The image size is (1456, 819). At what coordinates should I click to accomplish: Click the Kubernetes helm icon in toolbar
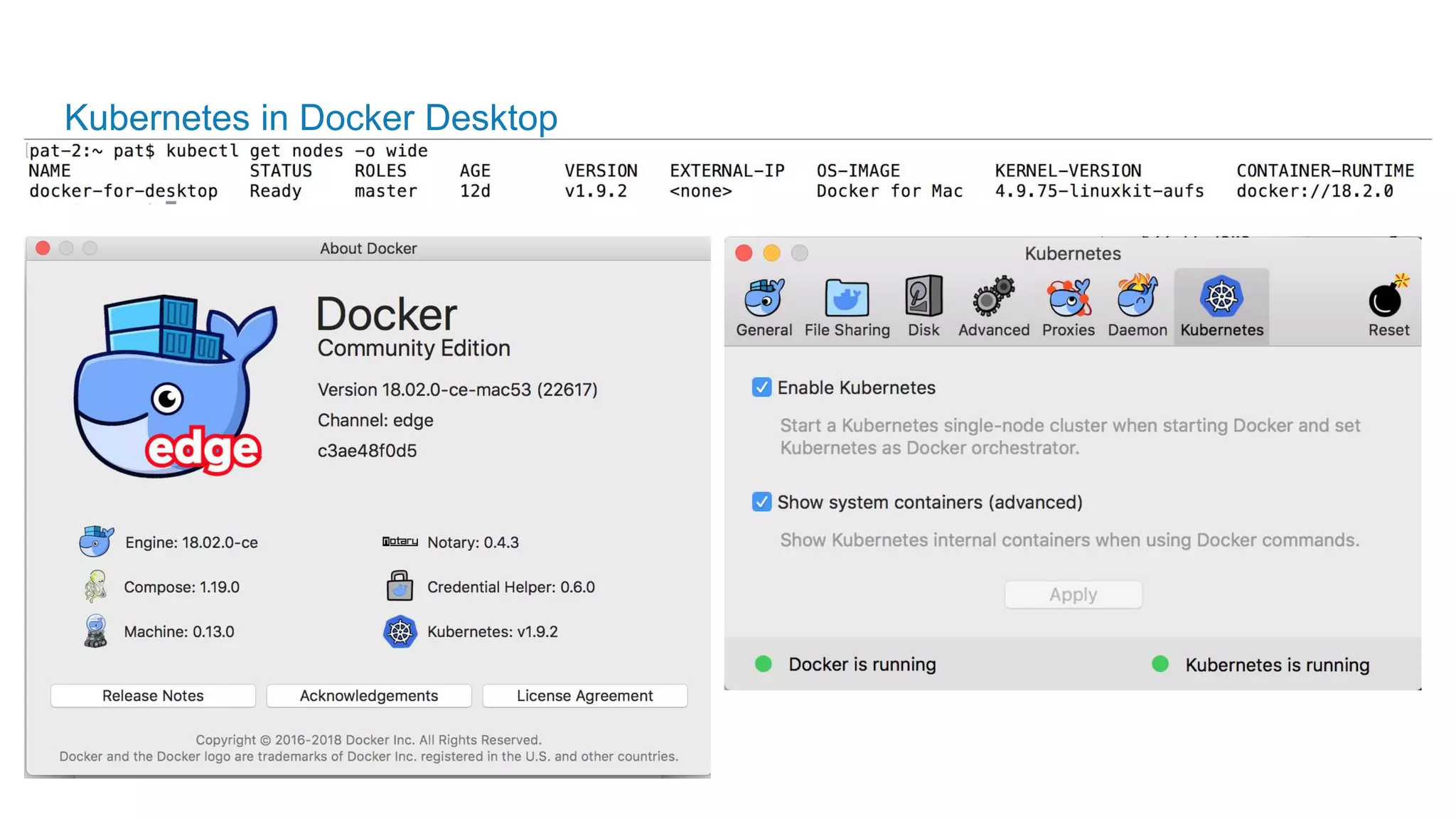click(1221, 297)
